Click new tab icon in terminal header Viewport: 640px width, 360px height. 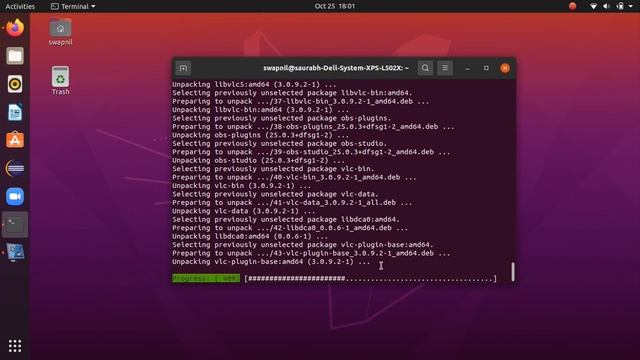point(183,68)
